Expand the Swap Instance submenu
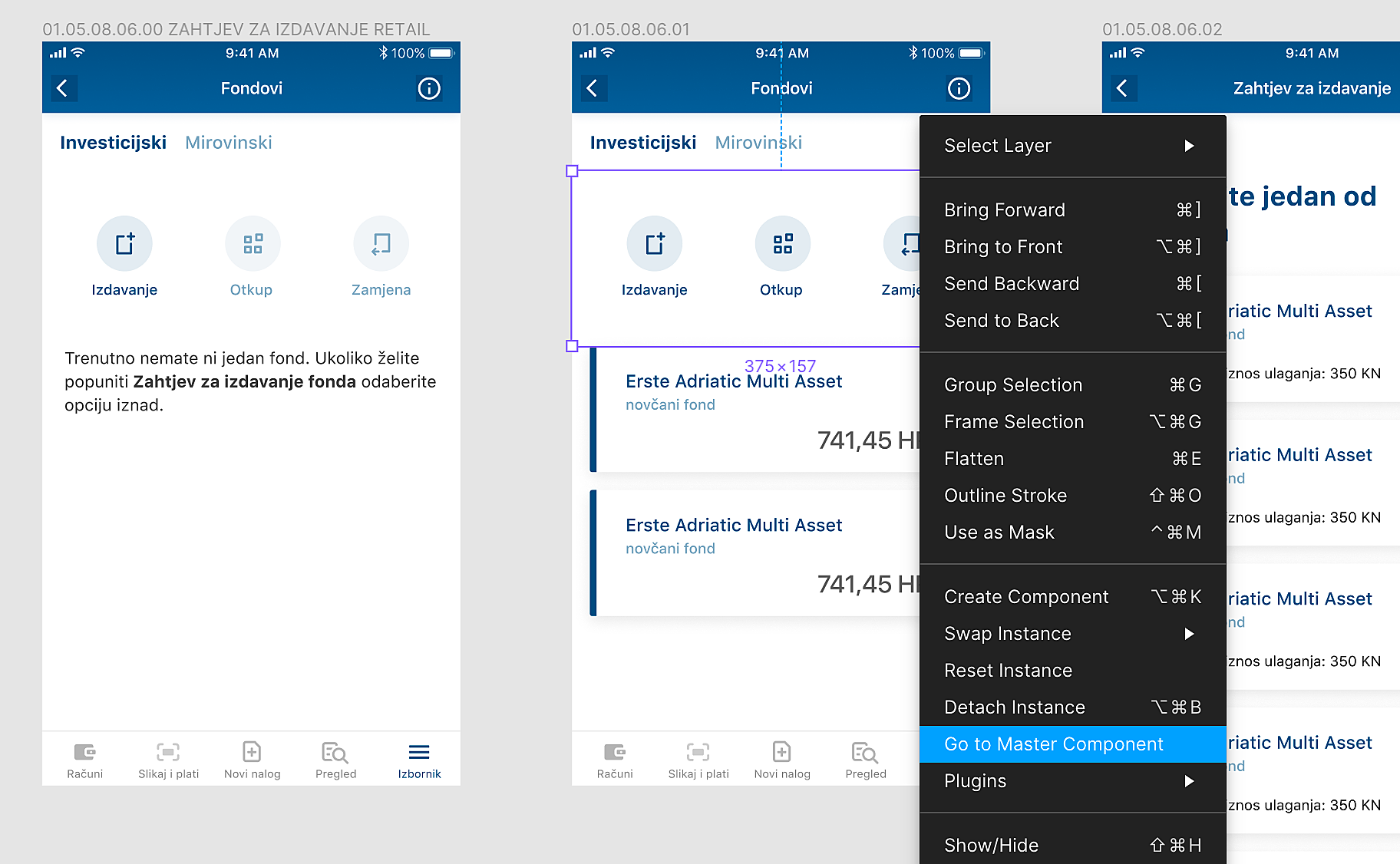 (x=1071, y=634)
